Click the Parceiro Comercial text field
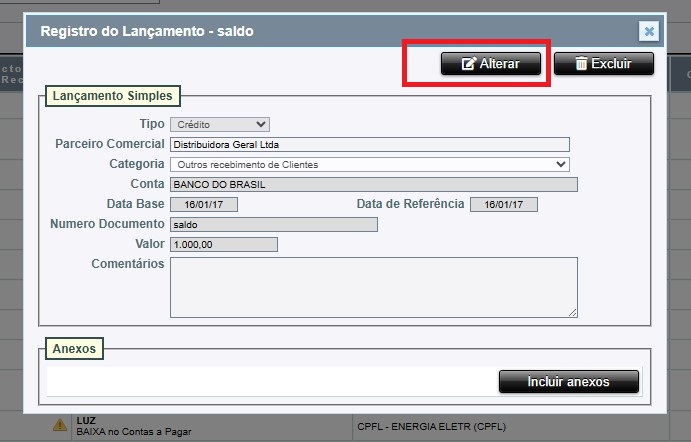The height and width of the screenshot is (442, 691). tap(369, 144)
